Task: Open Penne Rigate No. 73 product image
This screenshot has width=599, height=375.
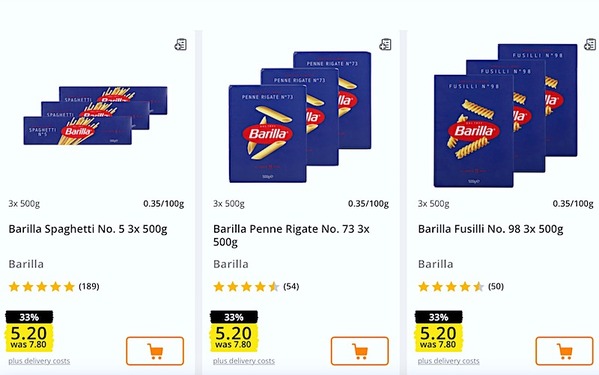Action: [x=300, y=117]
